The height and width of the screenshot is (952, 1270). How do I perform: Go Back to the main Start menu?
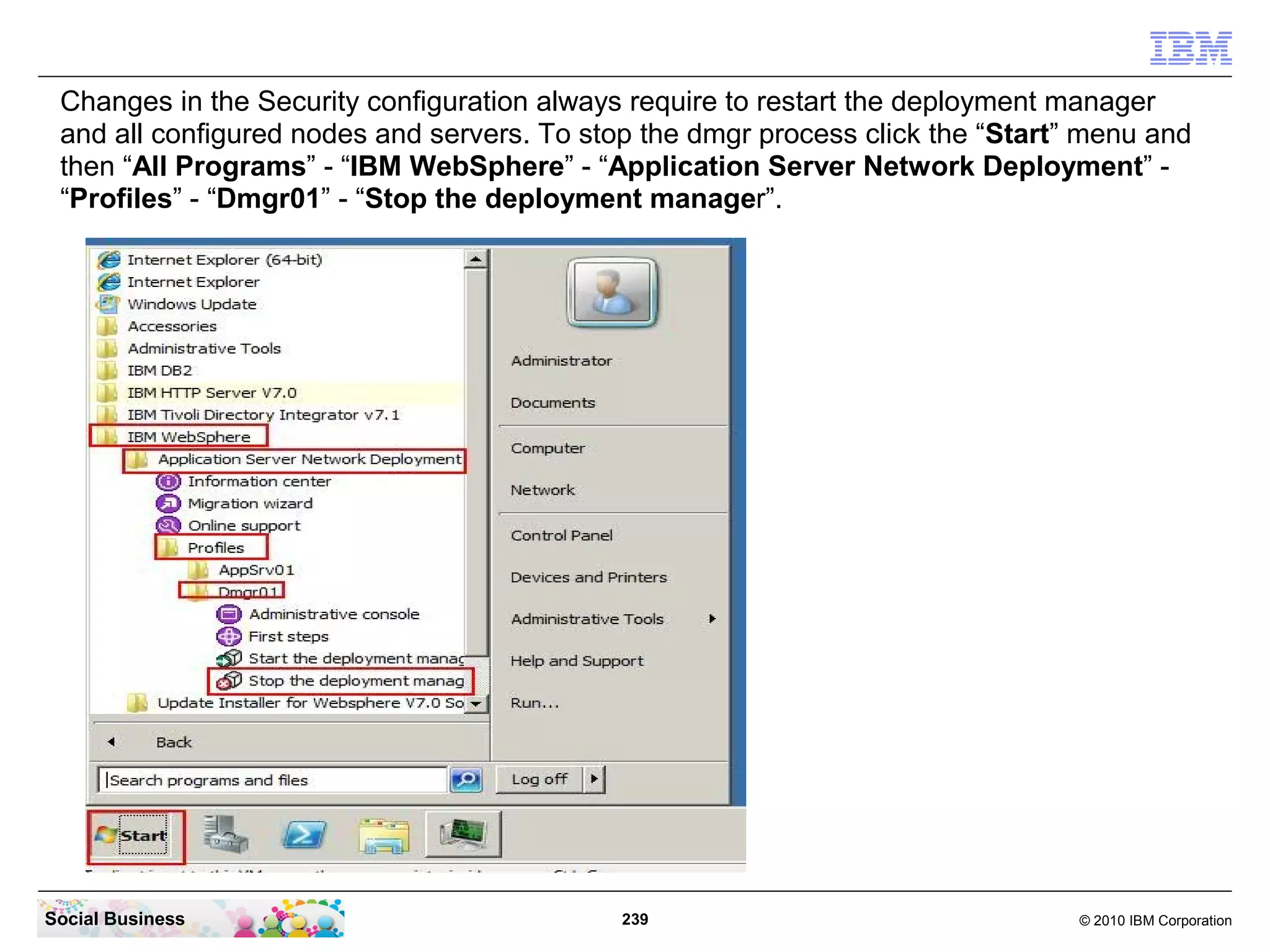point(174,742)
